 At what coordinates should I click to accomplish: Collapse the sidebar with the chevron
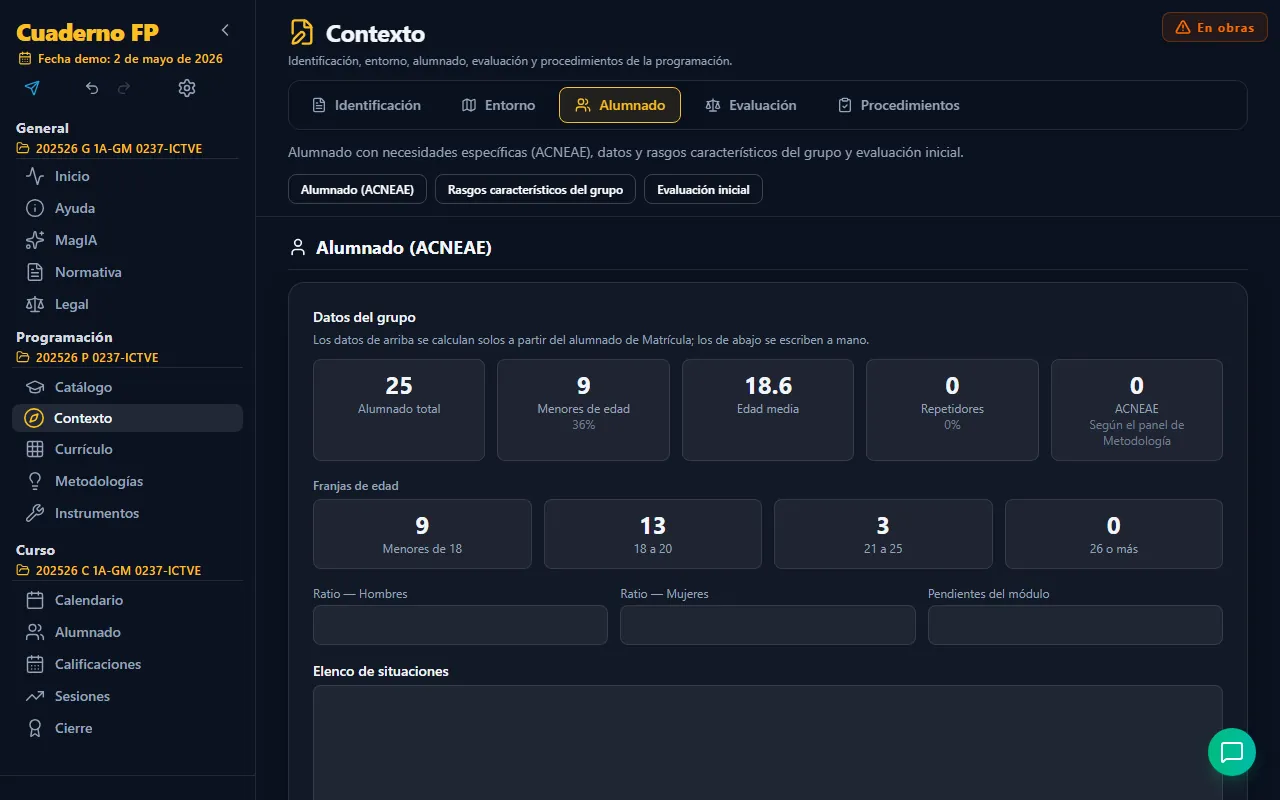225,30
